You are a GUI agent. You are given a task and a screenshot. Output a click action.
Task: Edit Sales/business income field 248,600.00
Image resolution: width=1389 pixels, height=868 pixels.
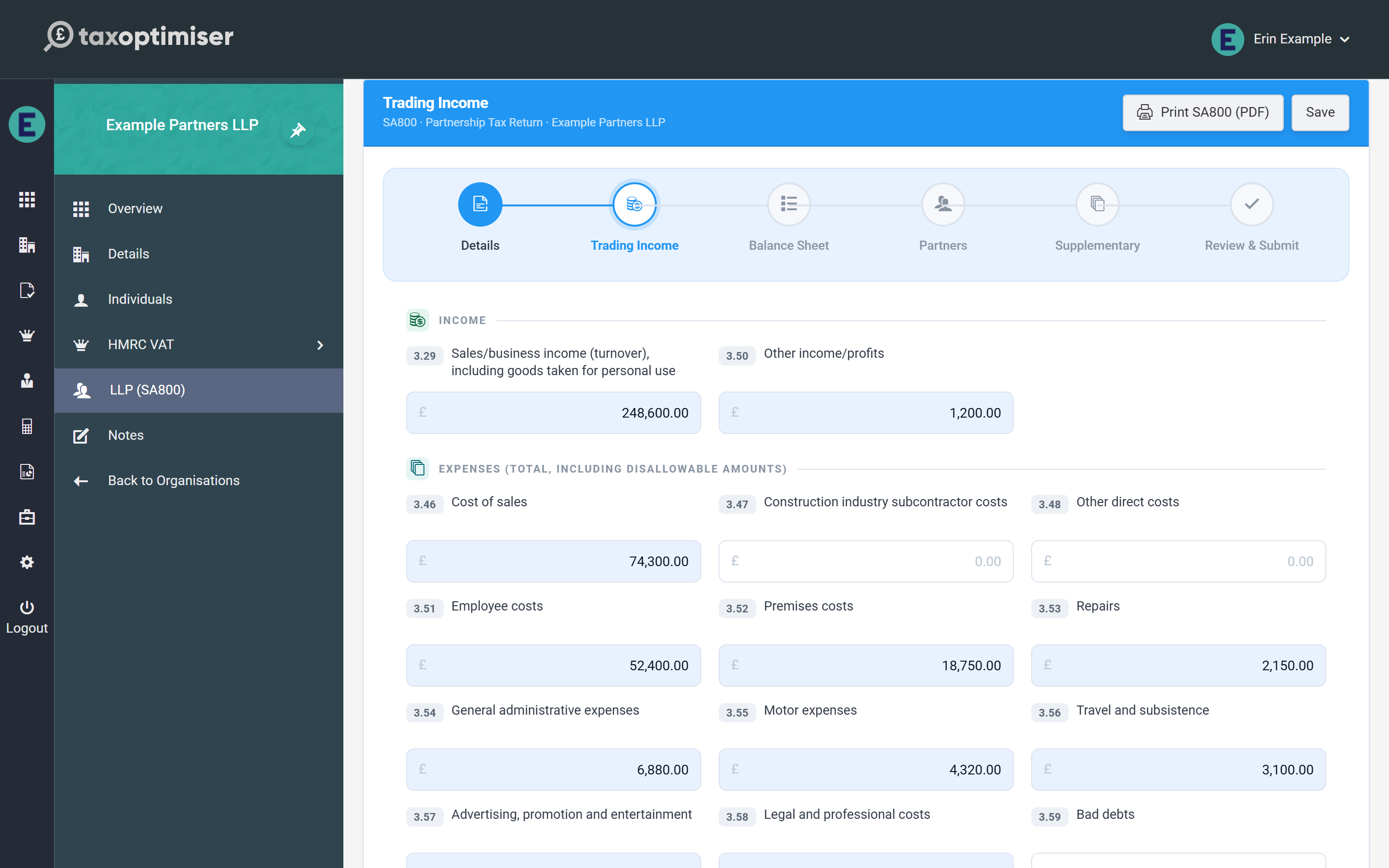(553, 413)
